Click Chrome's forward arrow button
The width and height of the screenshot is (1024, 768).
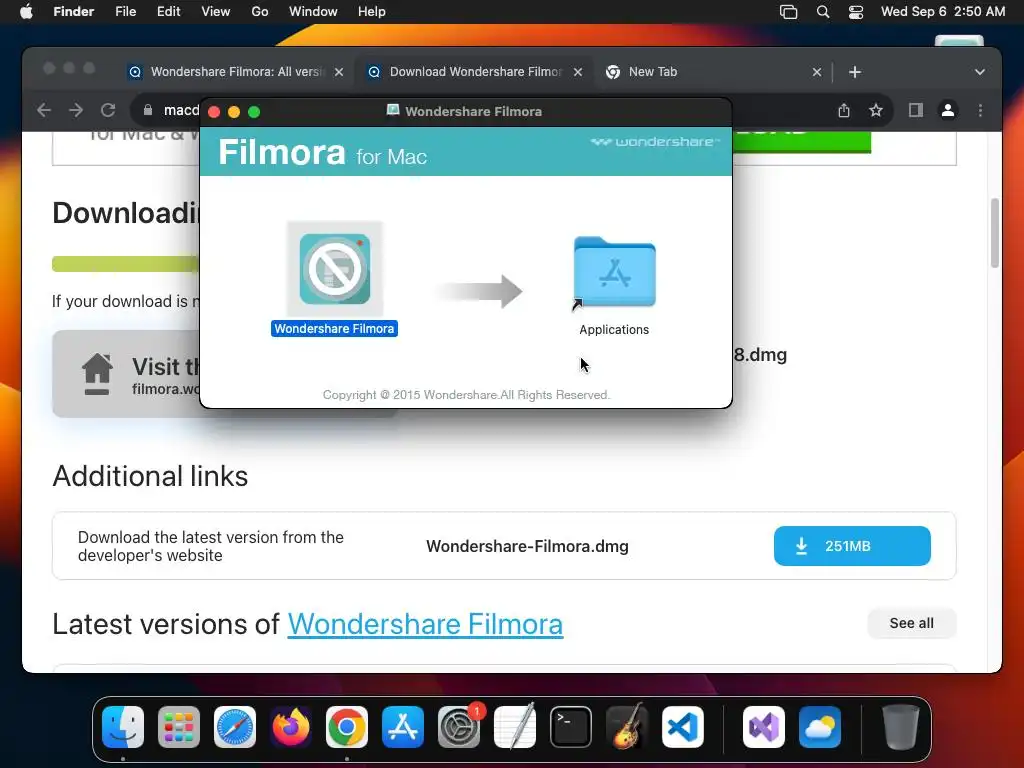tap(76, 110)
